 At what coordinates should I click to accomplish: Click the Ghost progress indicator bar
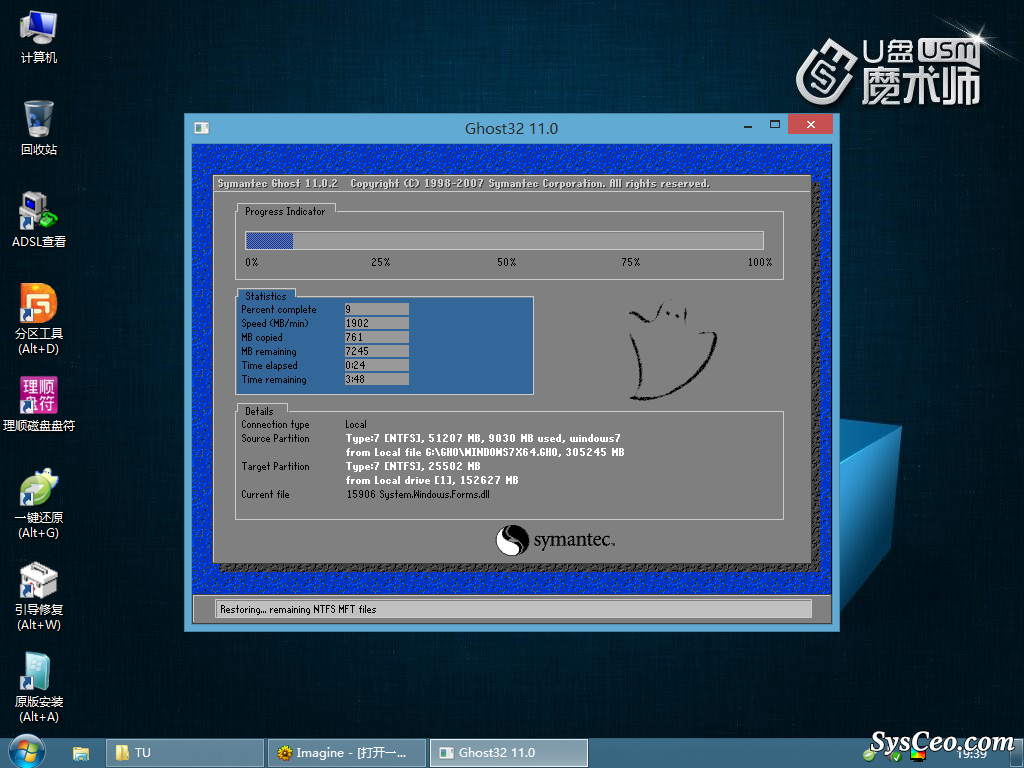coord(504,240)
